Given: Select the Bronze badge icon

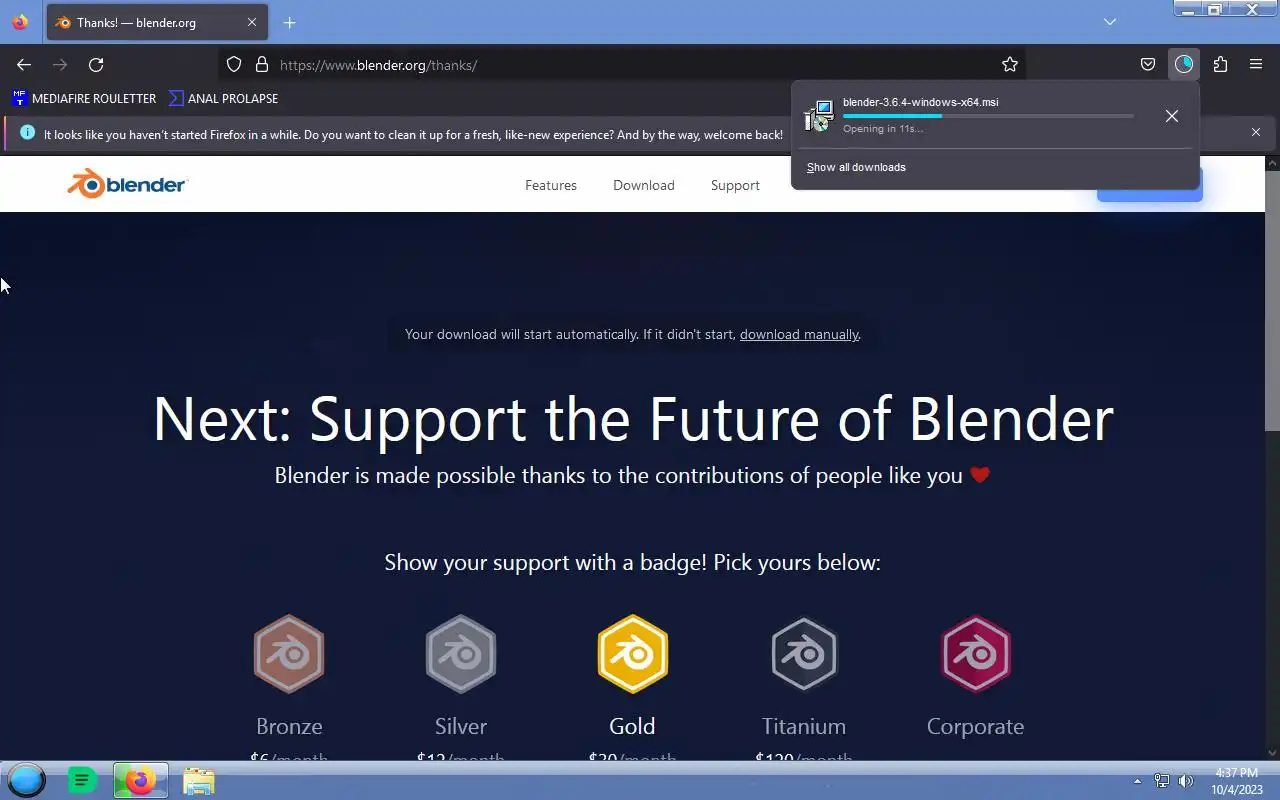Looking at the screenshot, I should coord(289,654).
